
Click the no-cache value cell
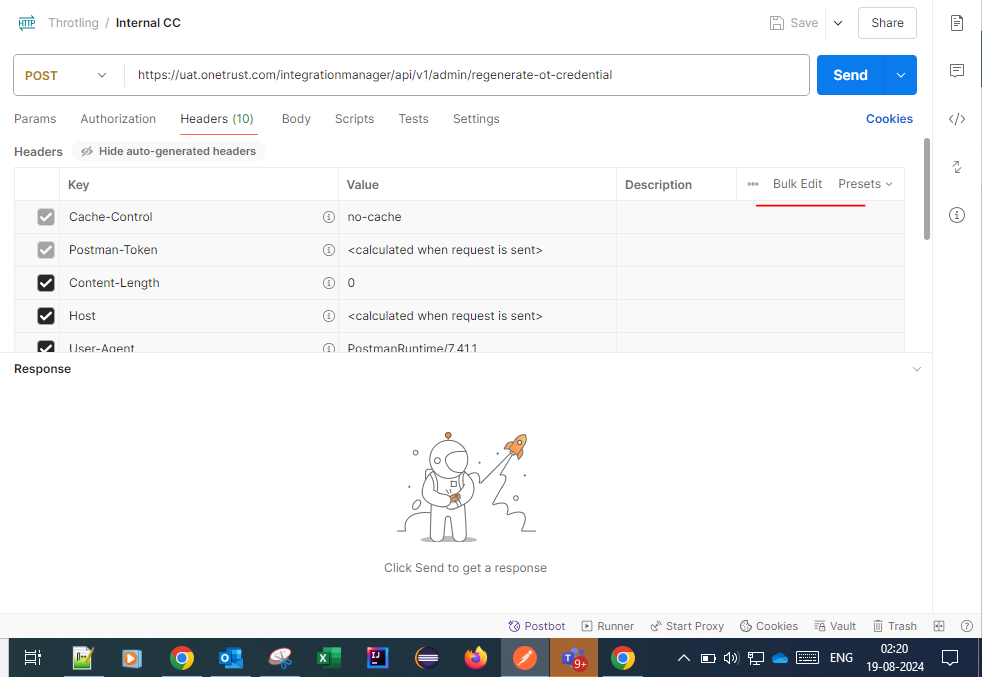tap(477, 217)
